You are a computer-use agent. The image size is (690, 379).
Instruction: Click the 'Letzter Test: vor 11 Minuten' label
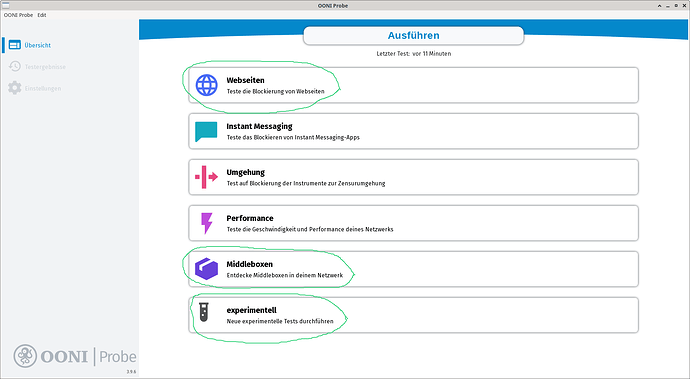tap(414, 54)
